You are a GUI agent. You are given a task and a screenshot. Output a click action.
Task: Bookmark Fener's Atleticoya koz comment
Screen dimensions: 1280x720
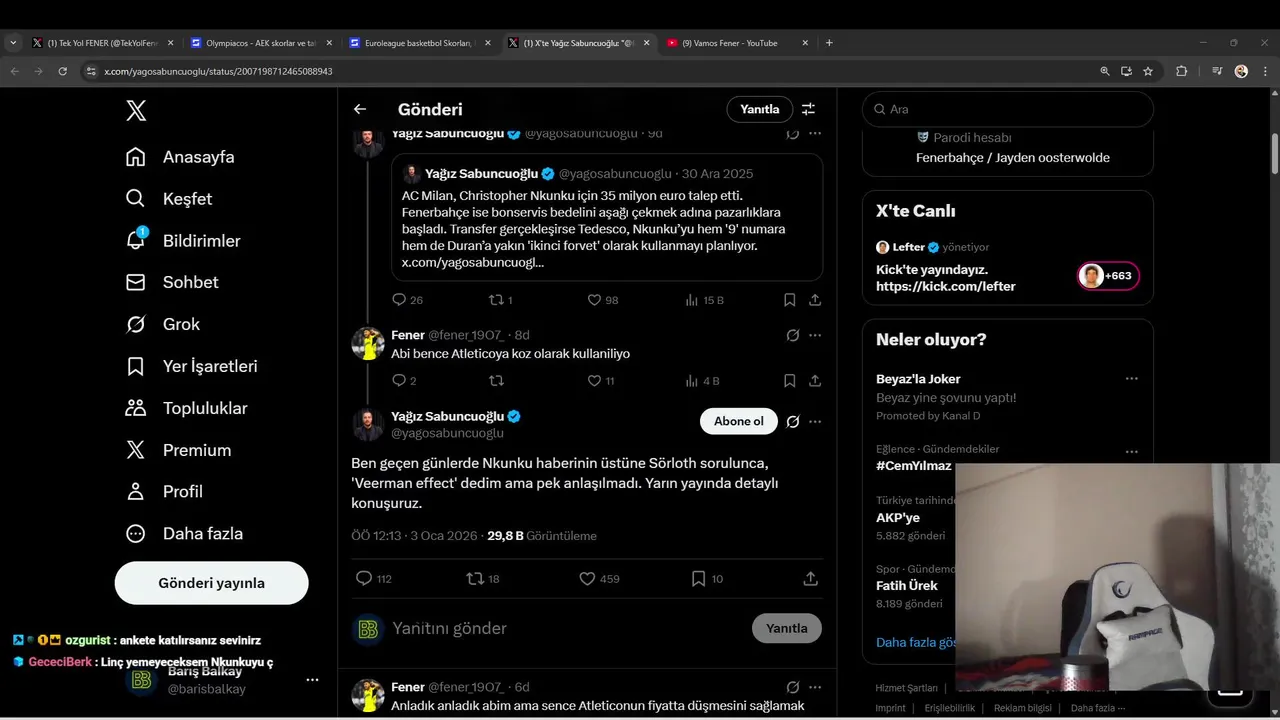(x=789, y=381)
